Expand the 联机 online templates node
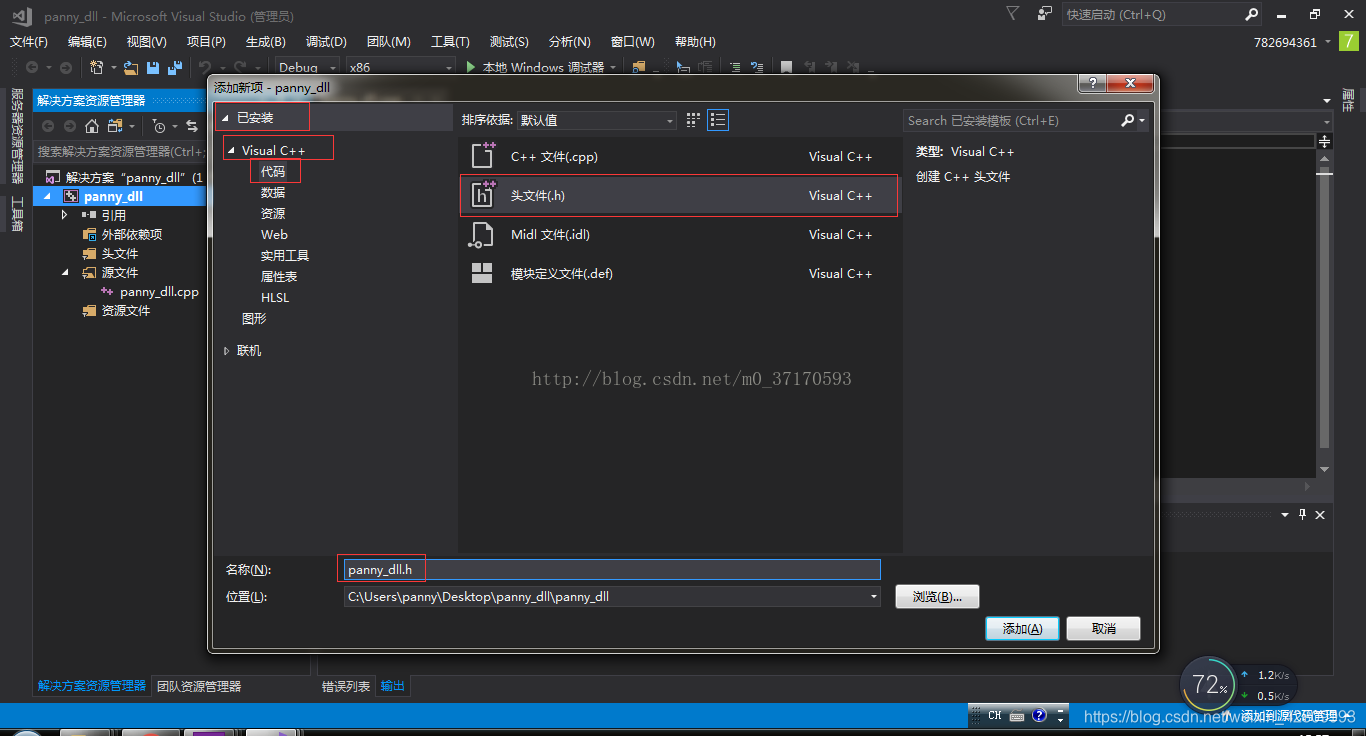The height and width of the screenshot is (736, 1366). (x=226, y=351)
